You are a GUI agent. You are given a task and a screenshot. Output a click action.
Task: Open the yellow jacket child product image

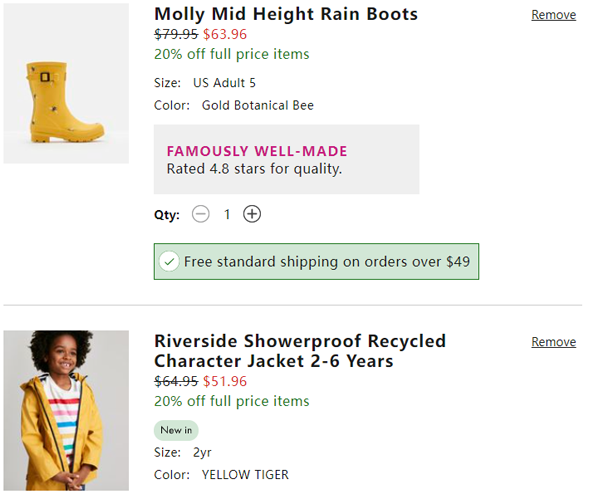pyautogui.click(x=66, y=410)
